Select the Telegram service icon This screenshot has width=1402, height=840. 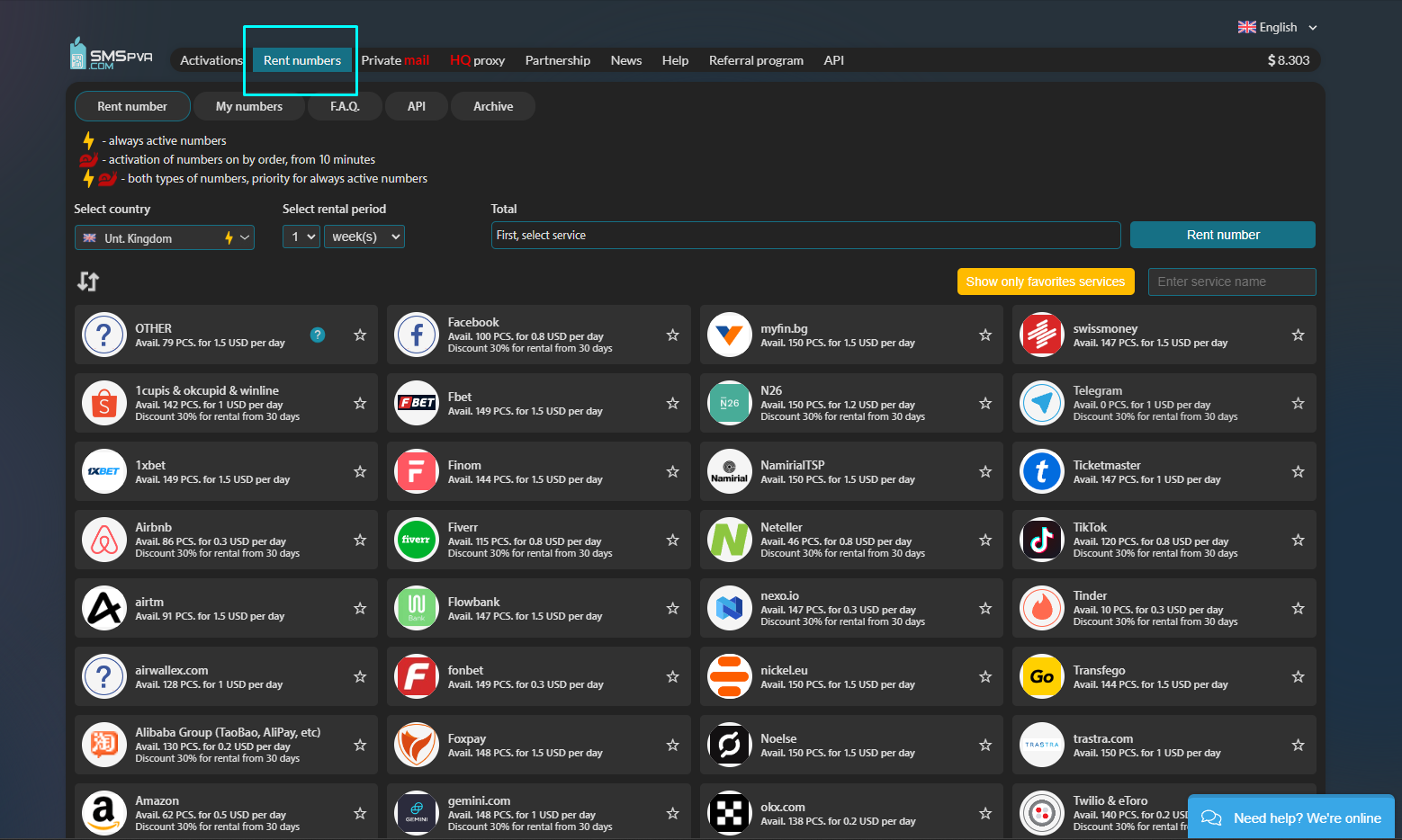(x=1042, y=403)
